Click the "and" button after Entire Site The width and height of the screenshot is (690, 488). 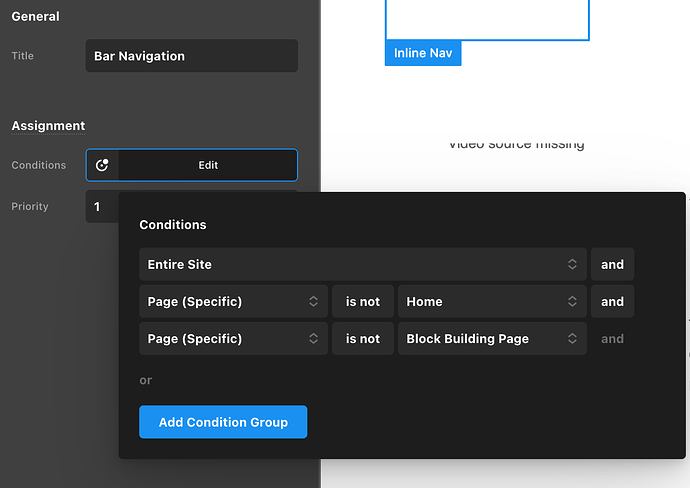click(x=612, y=264)
